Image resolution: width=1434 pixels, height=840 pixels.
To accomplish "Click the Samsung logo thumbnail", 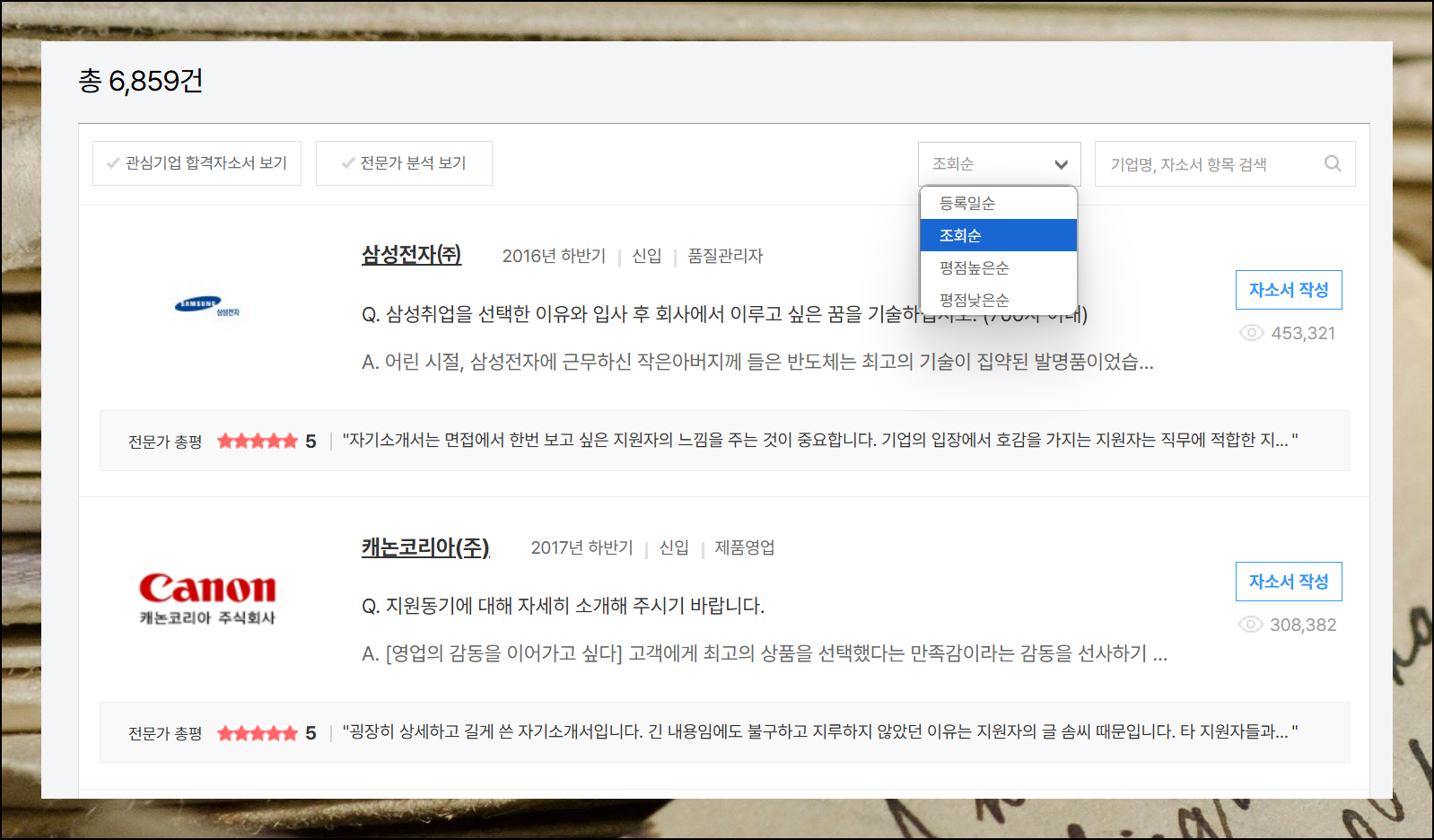I will point(207,307).
